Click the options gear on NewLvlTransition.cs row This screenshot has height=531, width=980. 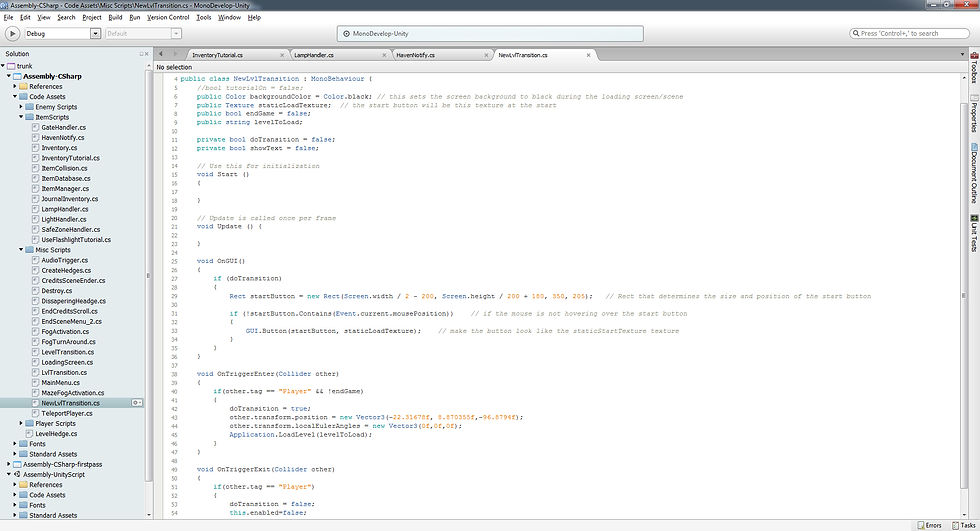tap(136, 403)
